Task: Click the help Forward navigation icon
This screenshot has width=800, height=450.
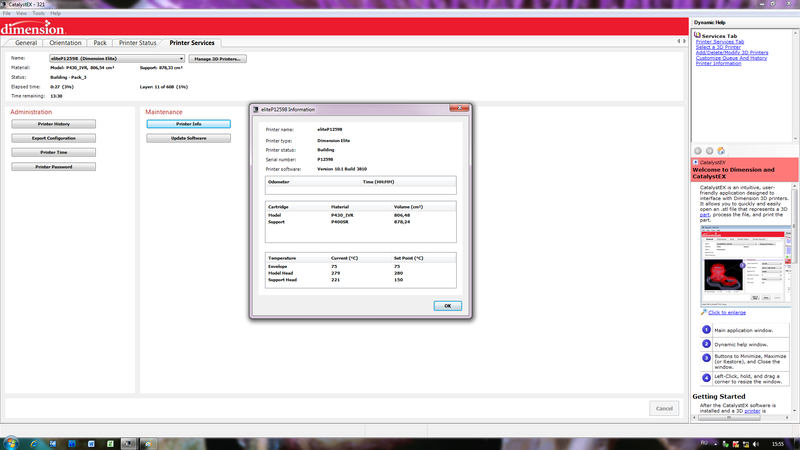Action: point(709,151)
